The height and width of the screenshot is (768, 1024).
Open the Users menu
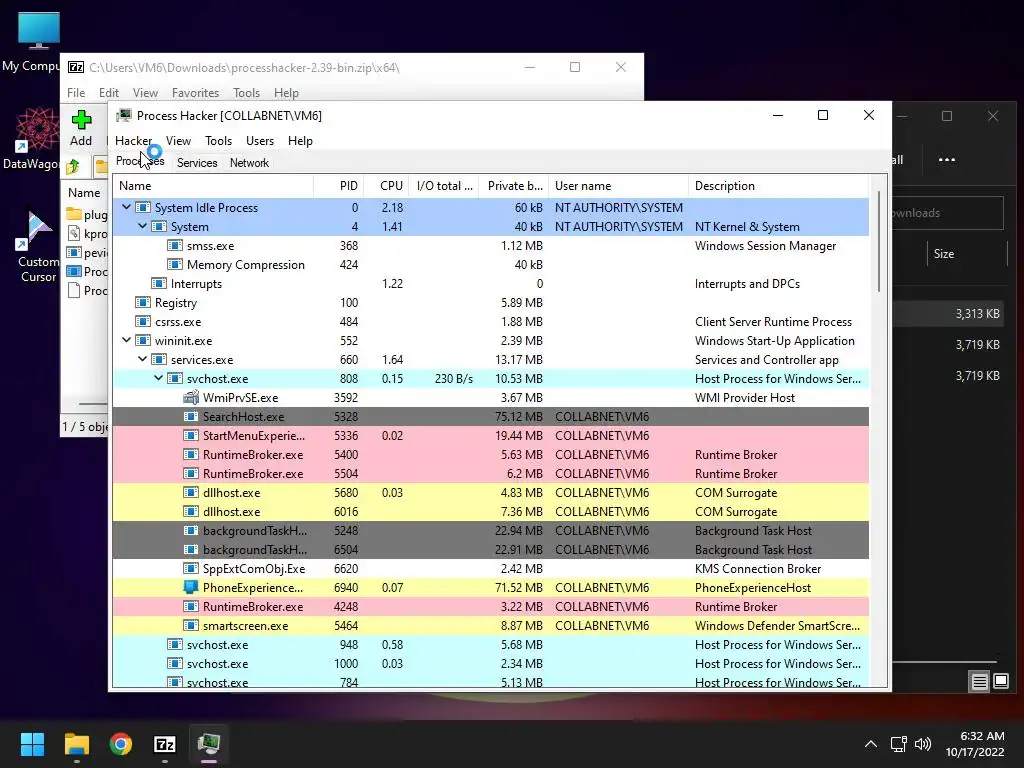pos(260,140)
